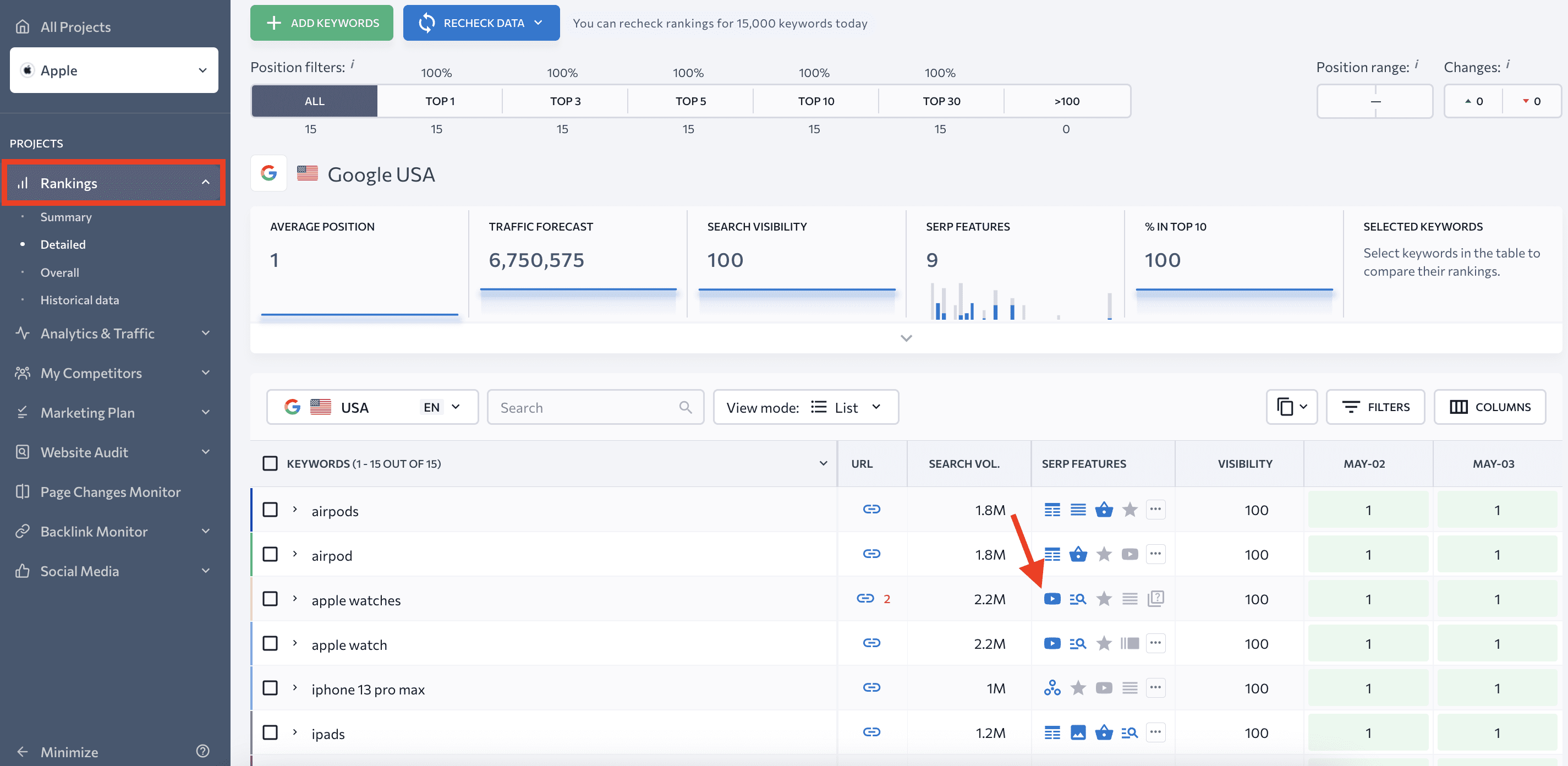Click the SERP Features bar chart card
The width and height of the screenshot is (1568, 766).
1015,263
